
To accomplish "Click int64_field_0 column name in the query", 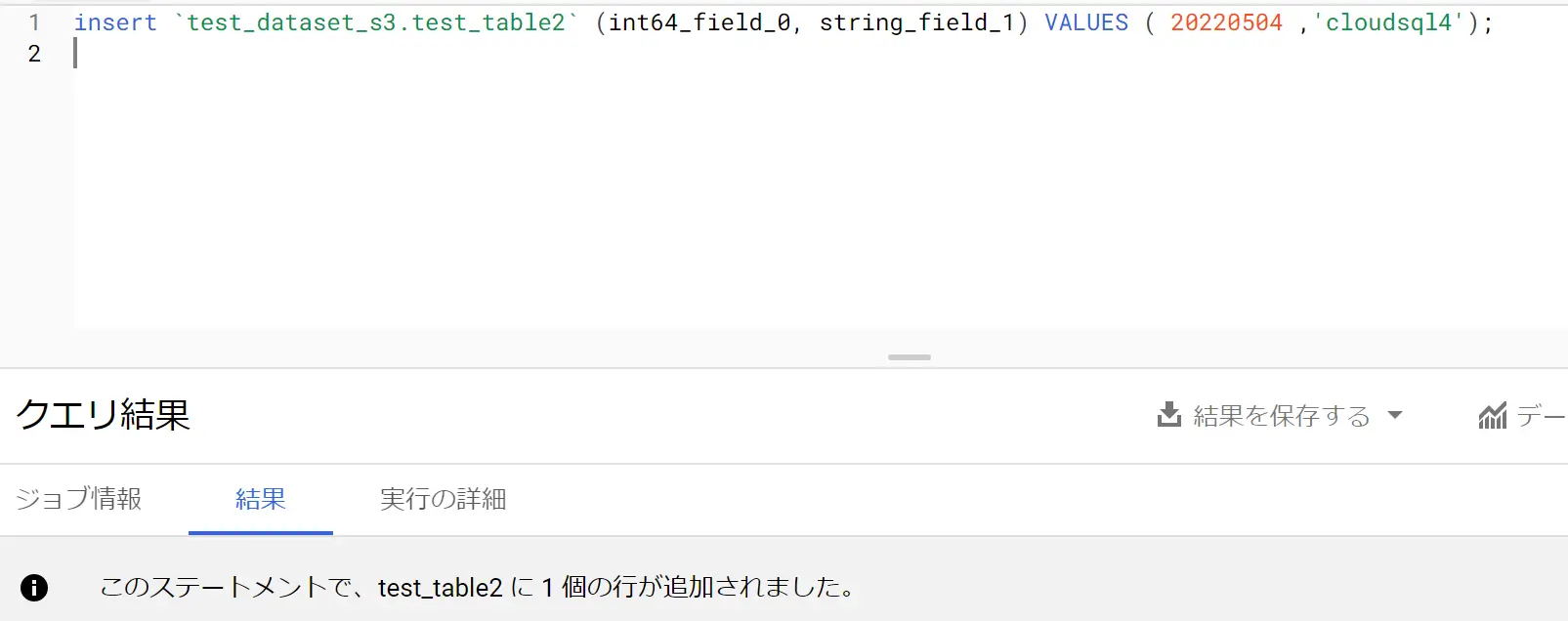I will tap(699, 22).
